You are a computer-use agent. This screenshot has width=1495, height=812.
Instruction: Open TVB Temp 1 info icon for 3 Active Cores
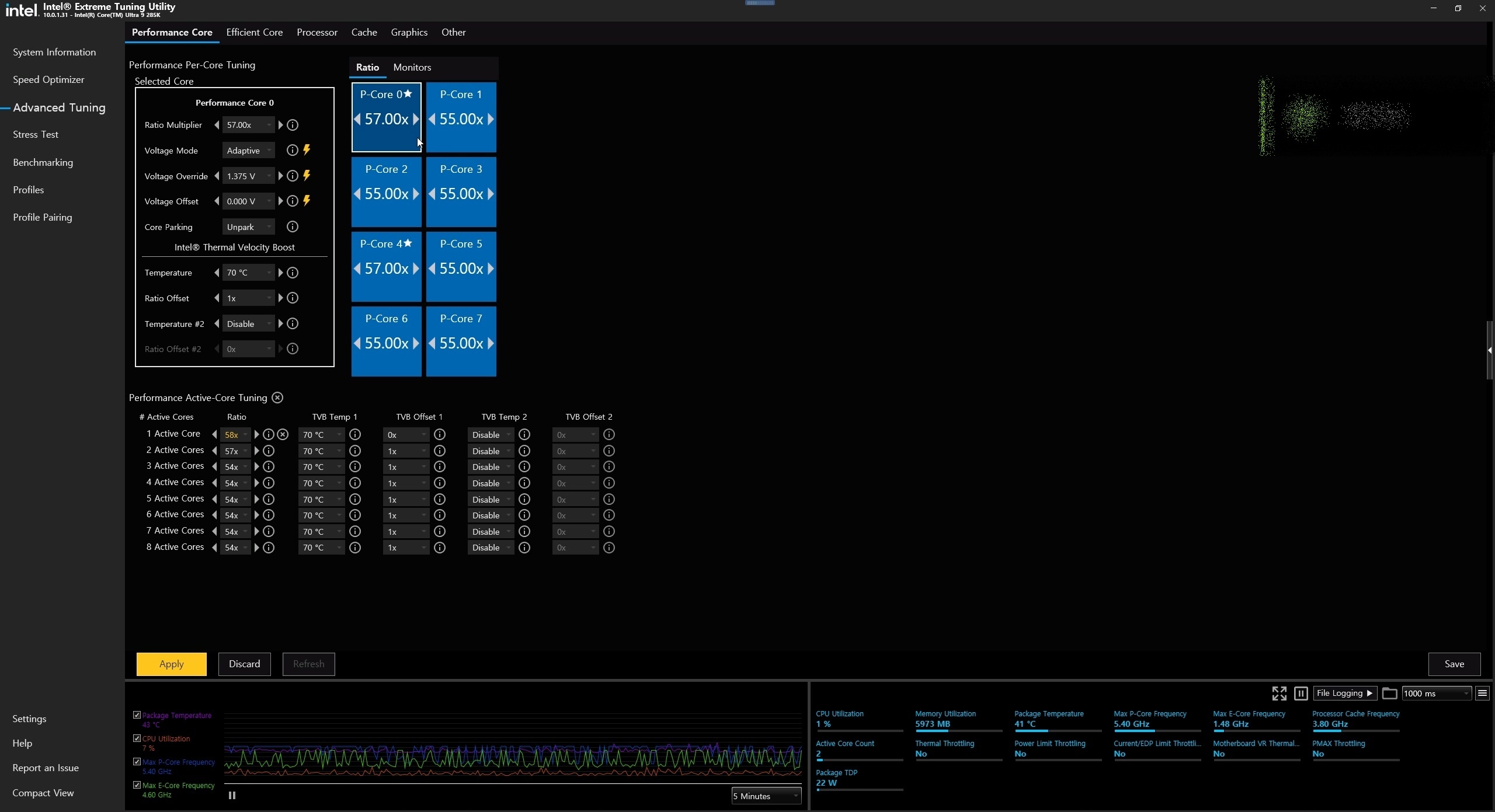(355, 467)
